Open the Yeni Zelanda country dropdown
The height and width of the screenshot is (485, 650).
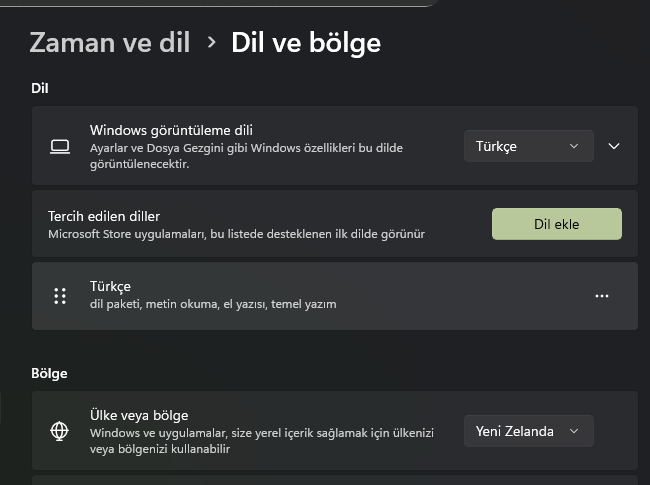point(528,431)
